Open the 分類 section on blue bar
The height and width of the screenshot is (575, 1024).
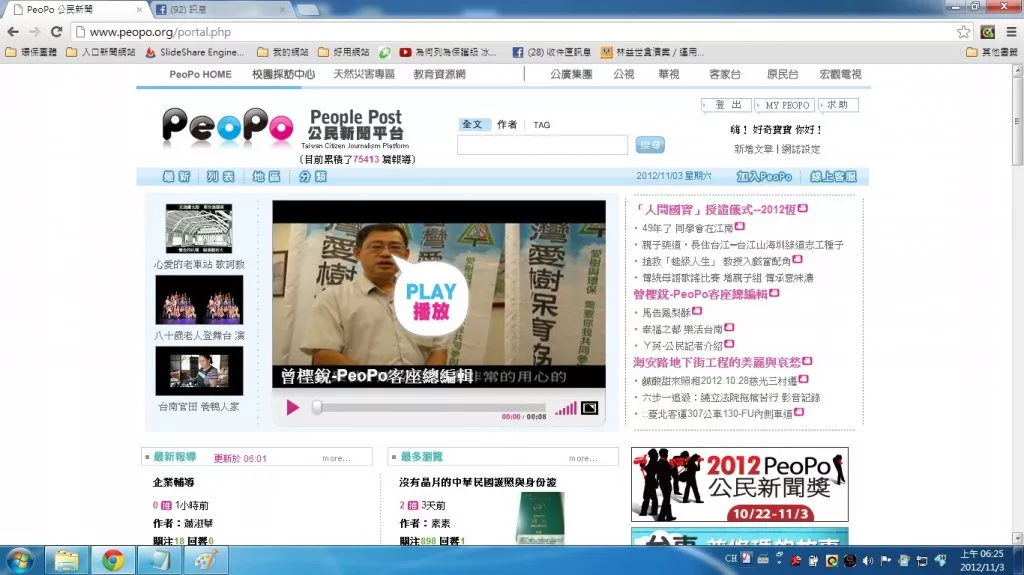click(x=313, y=176)
